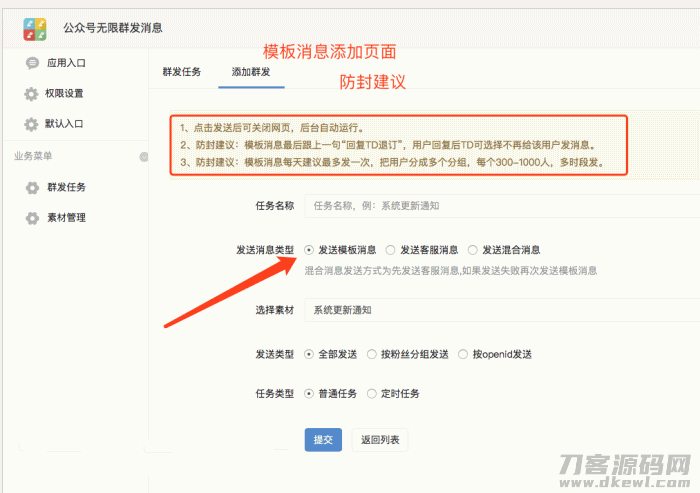This screenshot has height=493, width=700.
Task: Click the gear icon beside 群发任务
Action: click(x=32, y=188)
